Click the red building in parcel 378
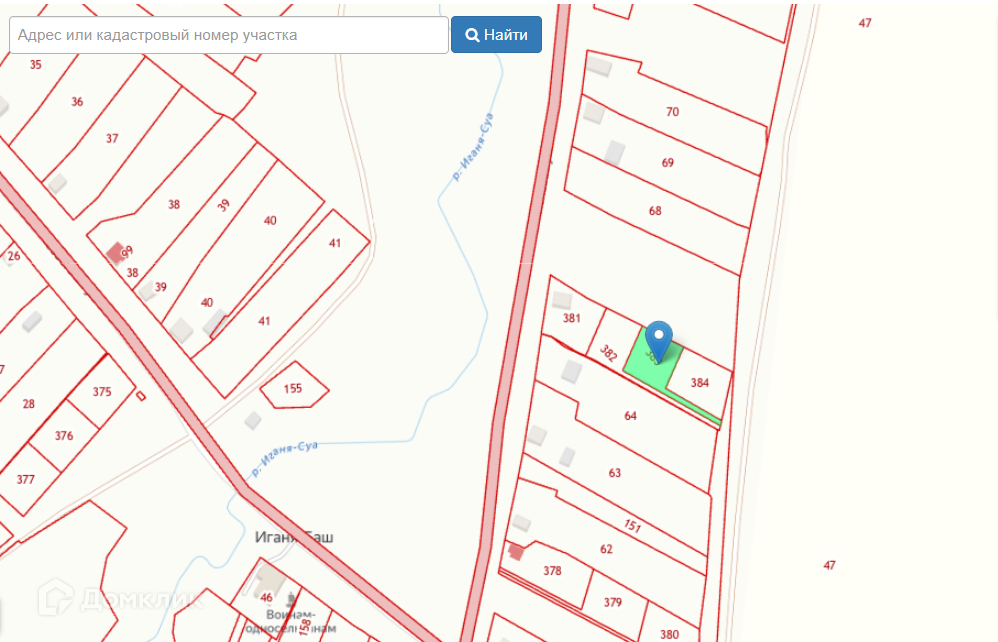This screenshot has width=998, height=642. (x=515, y=552)
